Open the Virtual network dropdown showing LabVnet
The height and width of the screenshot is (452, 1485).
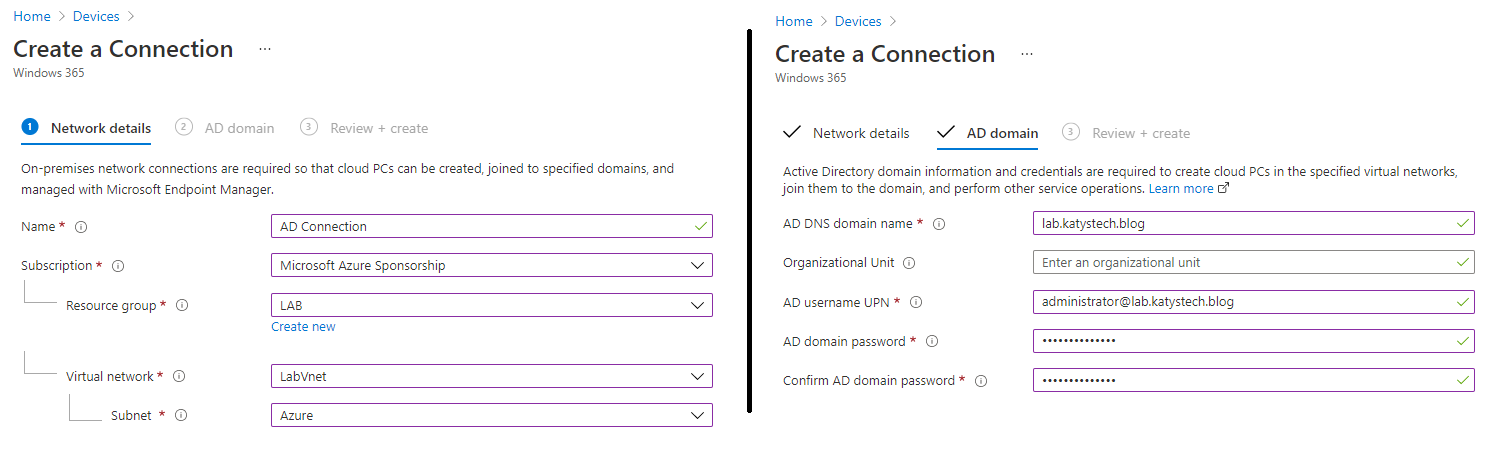coord(491,376)
